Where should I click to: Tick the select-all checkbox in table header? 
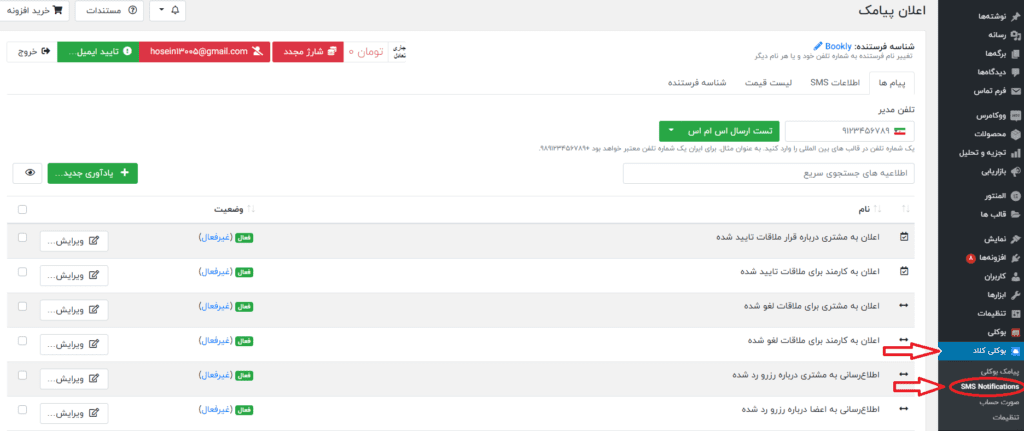pos(23,210)
